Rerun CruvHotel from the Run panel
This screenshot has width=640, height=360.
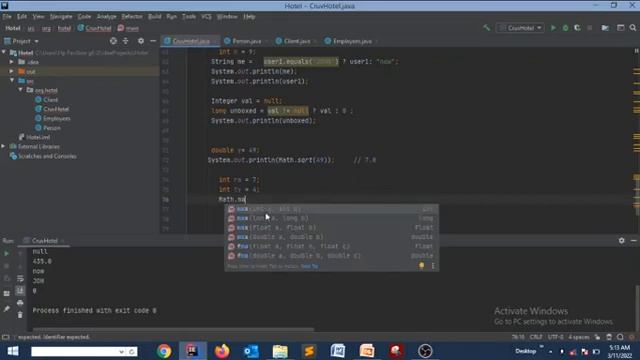click(x=7, y=253)
